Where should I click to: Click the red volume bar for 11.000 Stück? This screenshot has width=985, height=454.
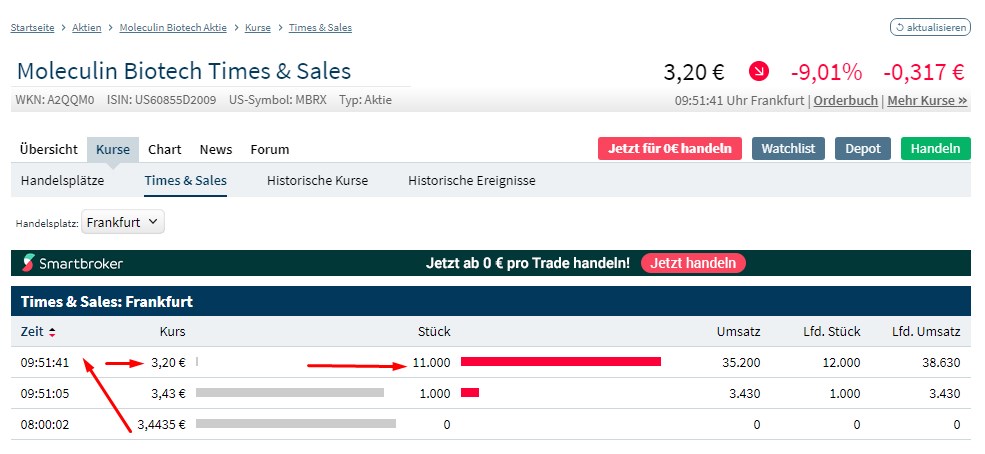click(561, 361)
